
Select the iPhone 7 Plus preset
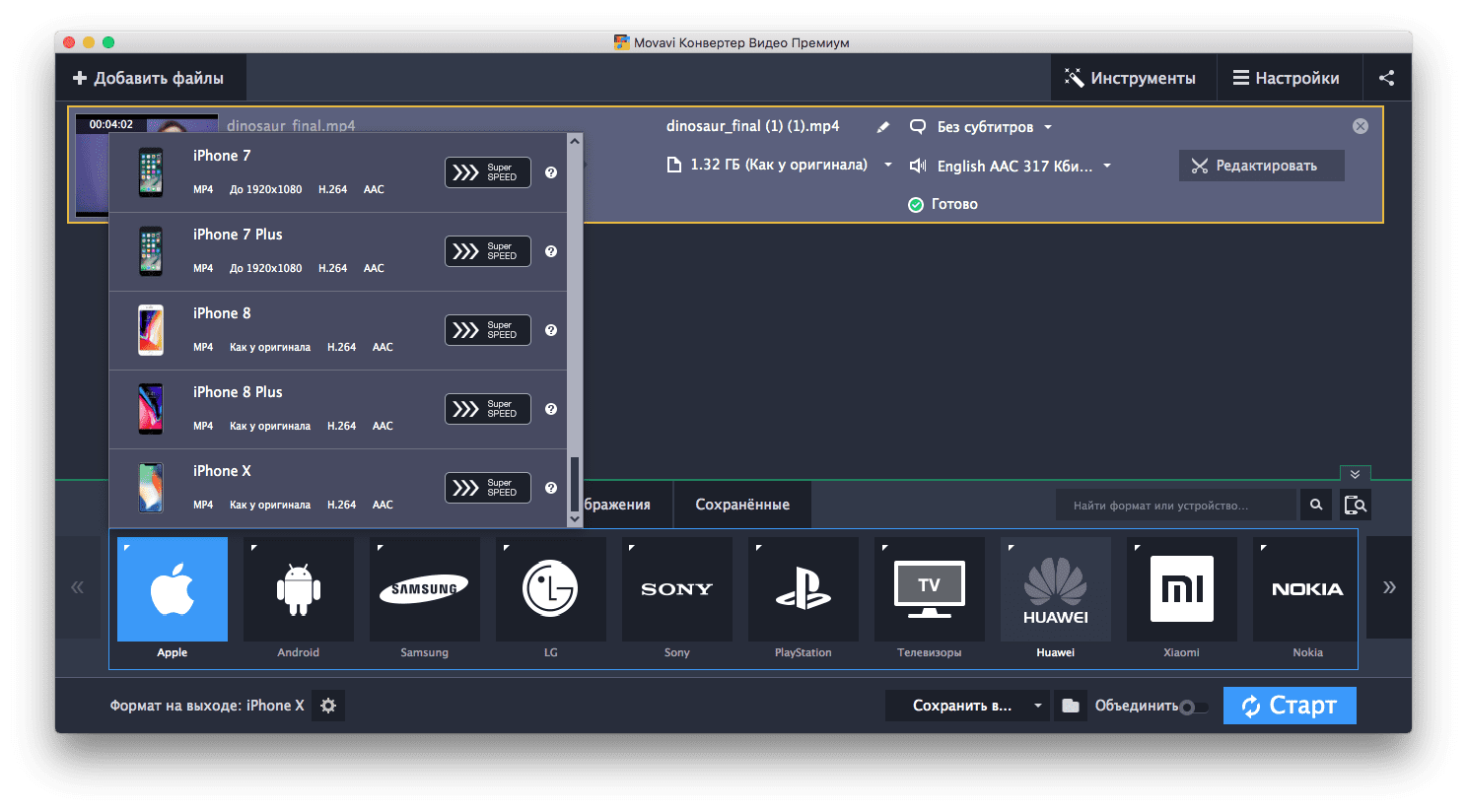point(338,251)
